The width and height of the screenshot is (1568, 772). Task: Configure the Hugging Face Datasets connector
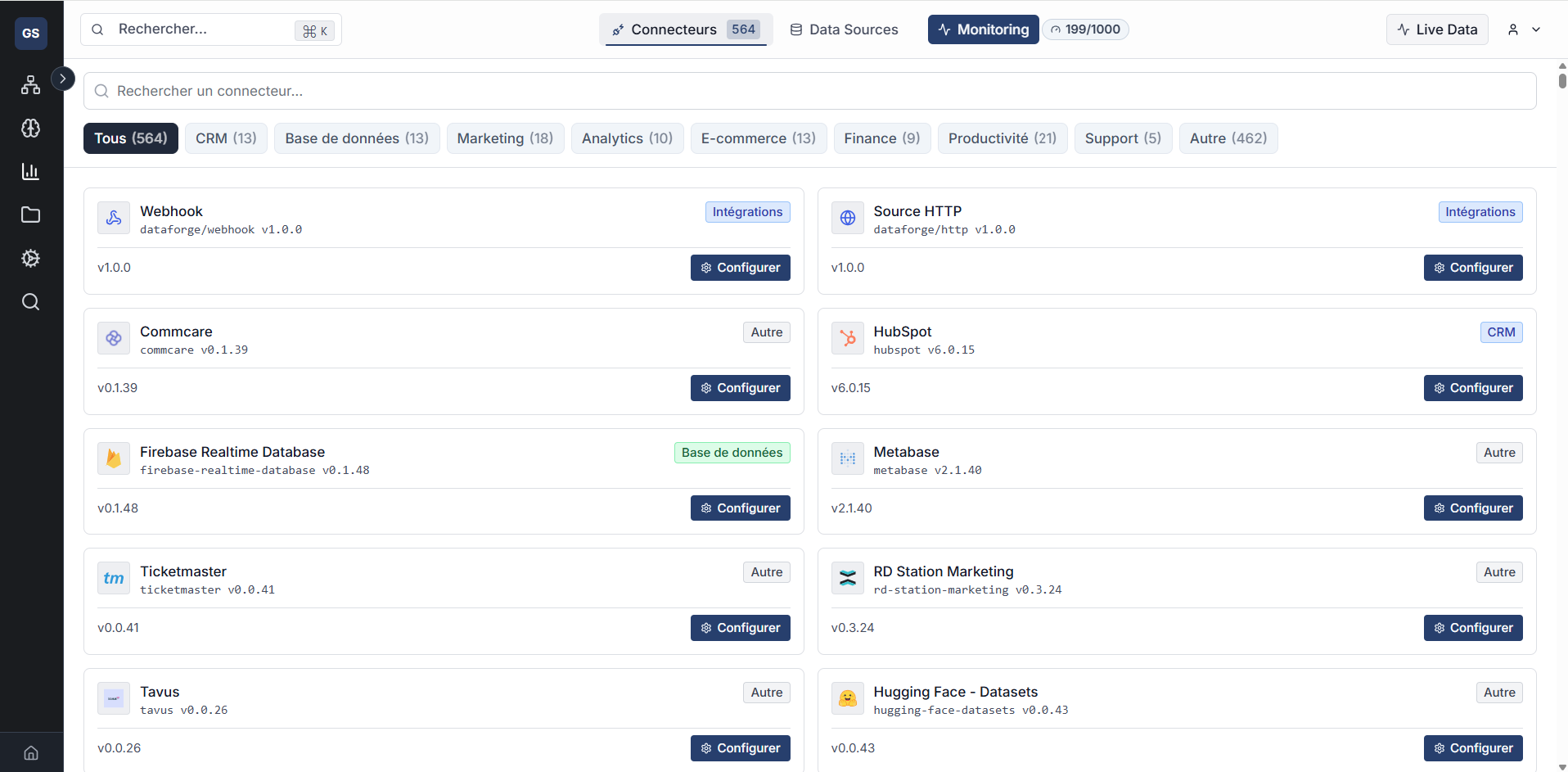(x=1473, y=748)
